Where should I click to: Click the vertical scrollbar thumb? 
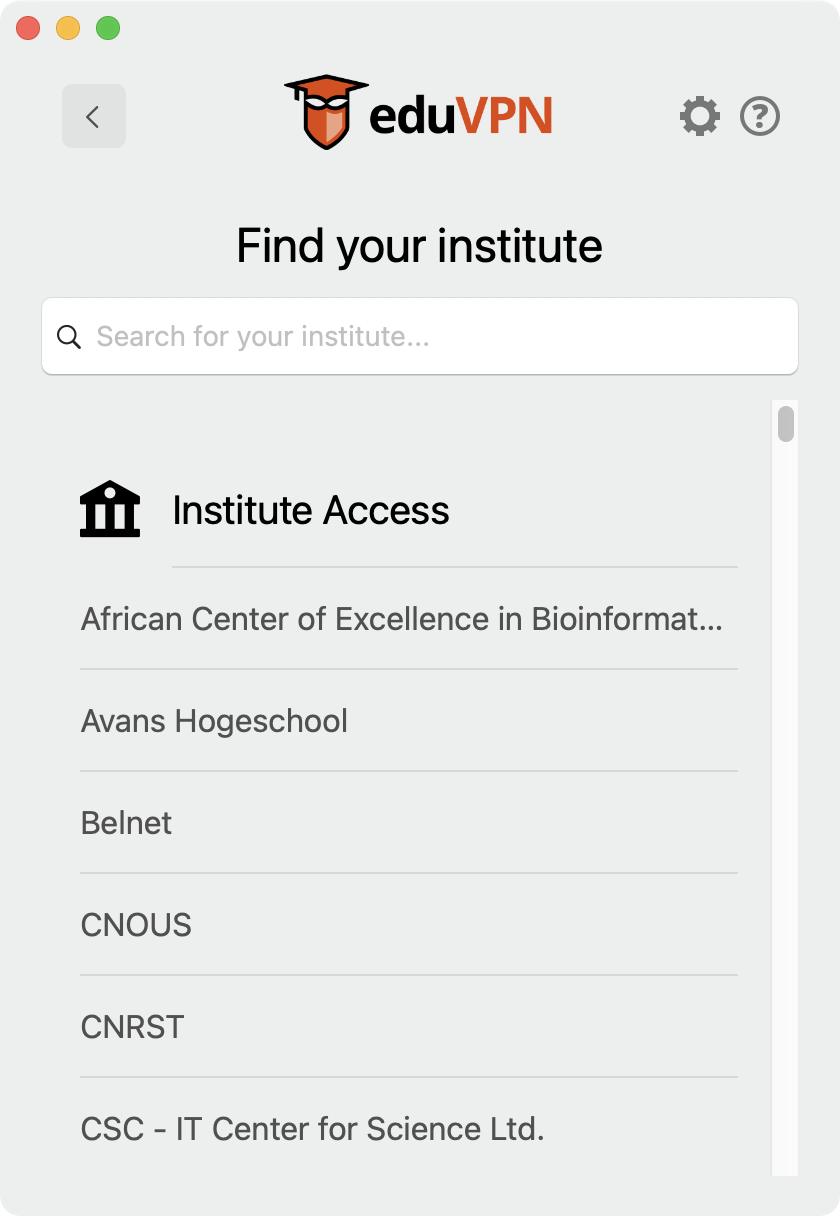[786, 423]
